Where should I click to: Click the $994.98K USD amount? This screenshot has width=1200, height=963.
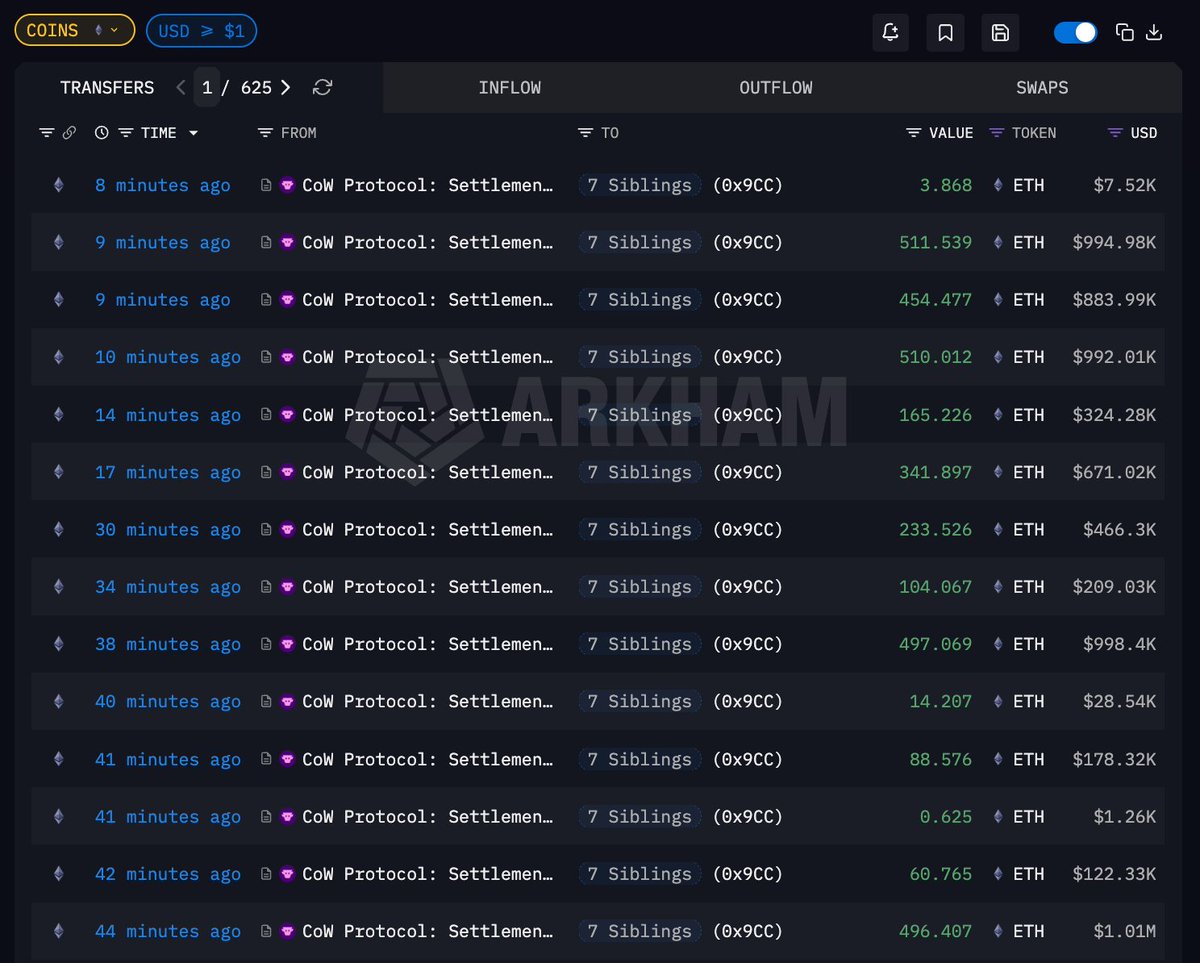pos(1114,242)
